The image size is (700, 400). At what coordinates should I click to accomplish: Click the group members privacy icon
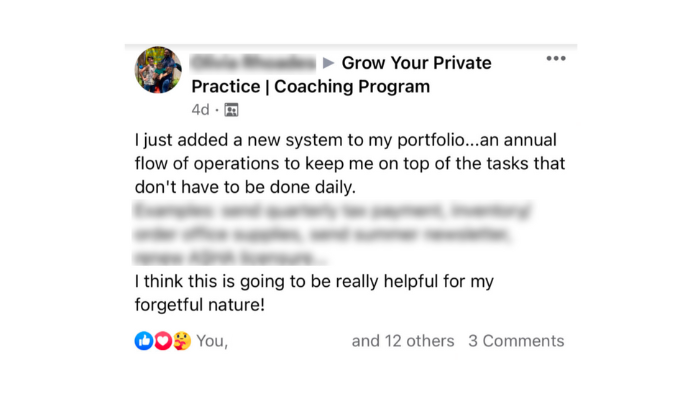(x=231, y=110)
